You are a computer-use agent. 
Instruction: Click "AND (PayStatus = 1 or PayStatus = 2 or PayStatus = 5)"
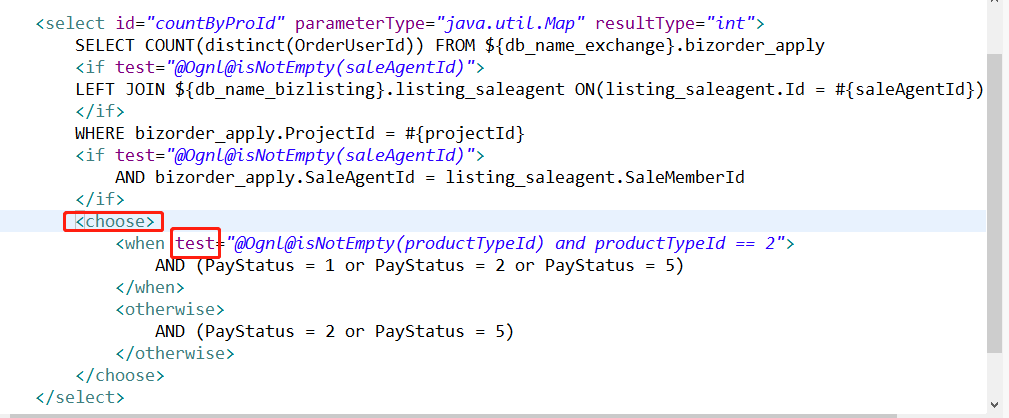click(419, 266)
